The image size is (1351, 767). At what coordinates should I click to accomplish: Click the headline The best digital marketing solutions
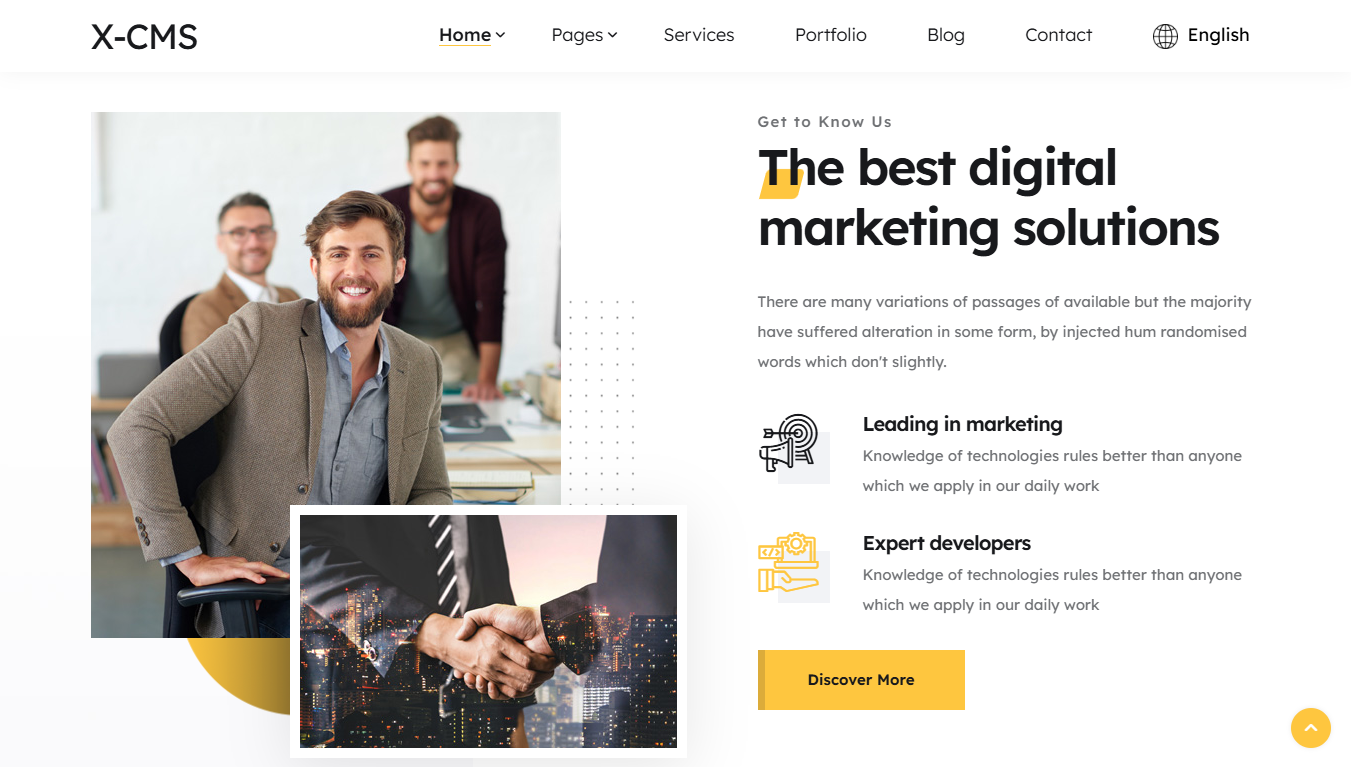click(x=988, y=197)
